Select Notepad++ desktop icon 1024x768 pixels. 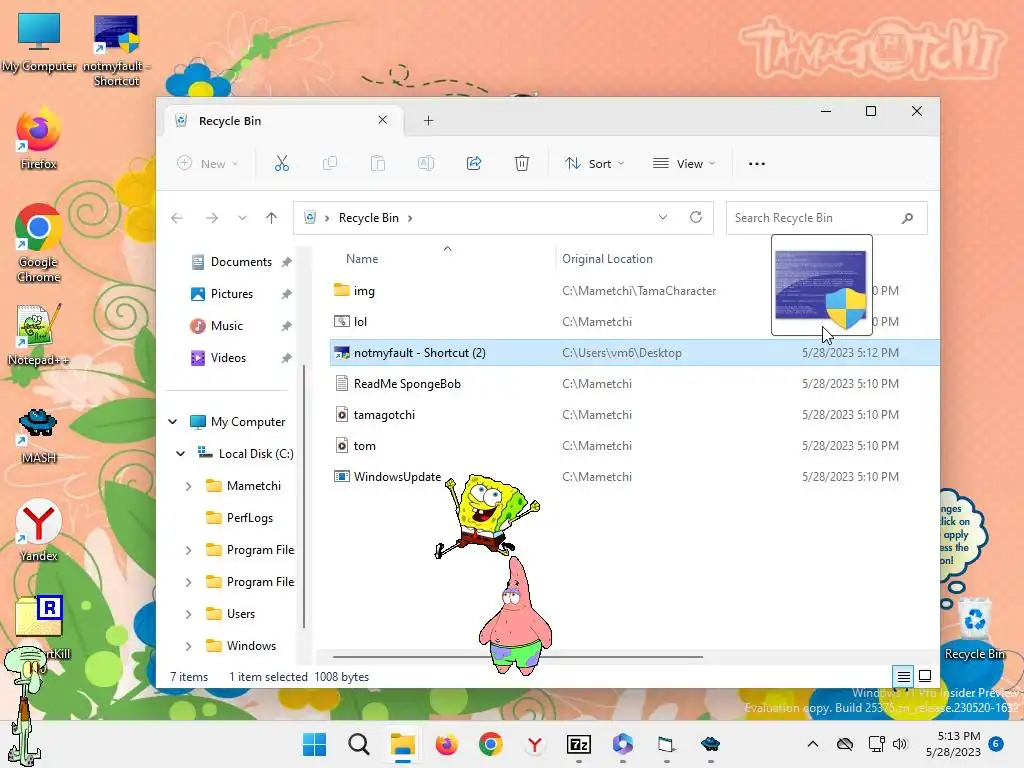coord(39,335)
